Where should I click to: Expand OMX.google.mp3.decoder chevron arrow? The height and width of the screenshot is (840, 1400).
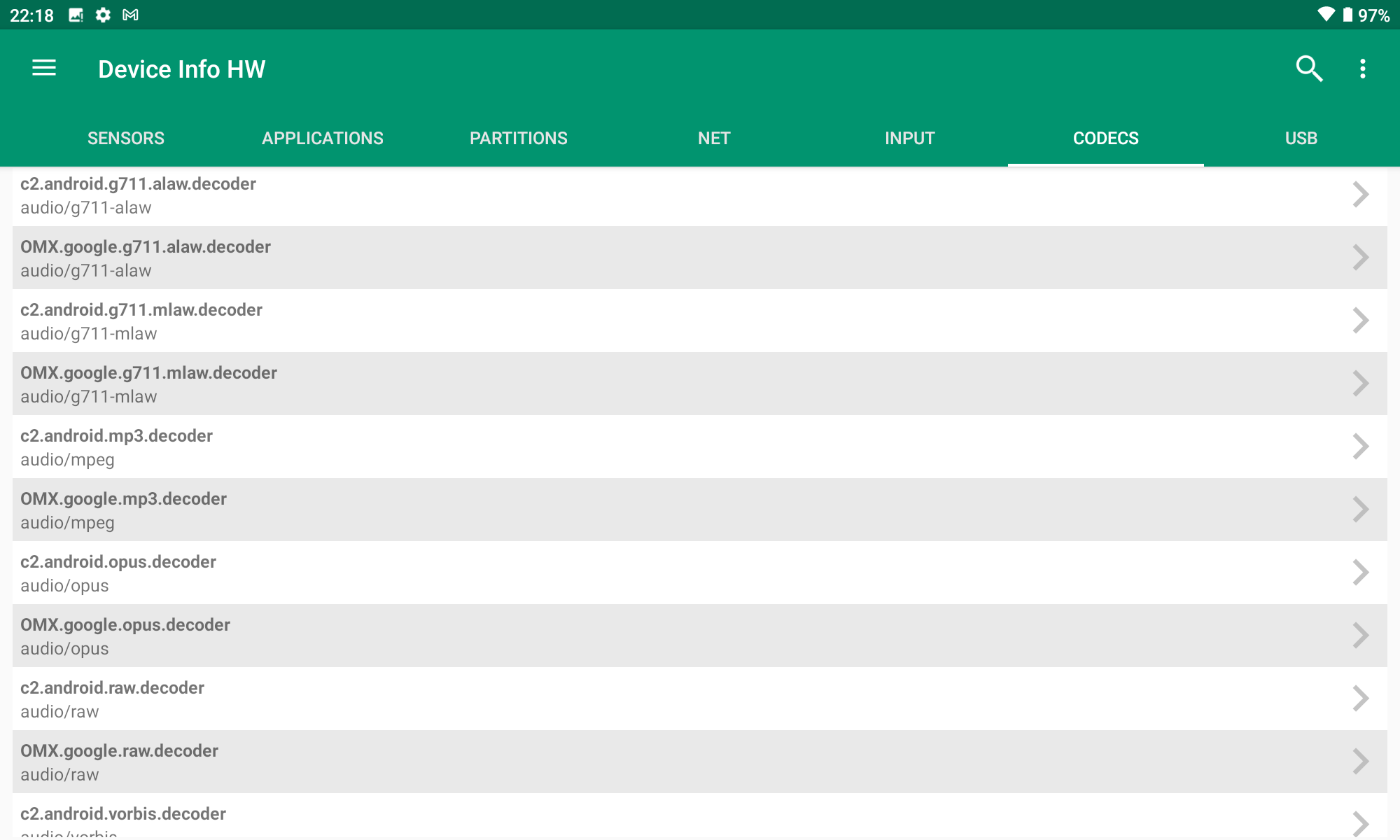(x=1360, y=510)
